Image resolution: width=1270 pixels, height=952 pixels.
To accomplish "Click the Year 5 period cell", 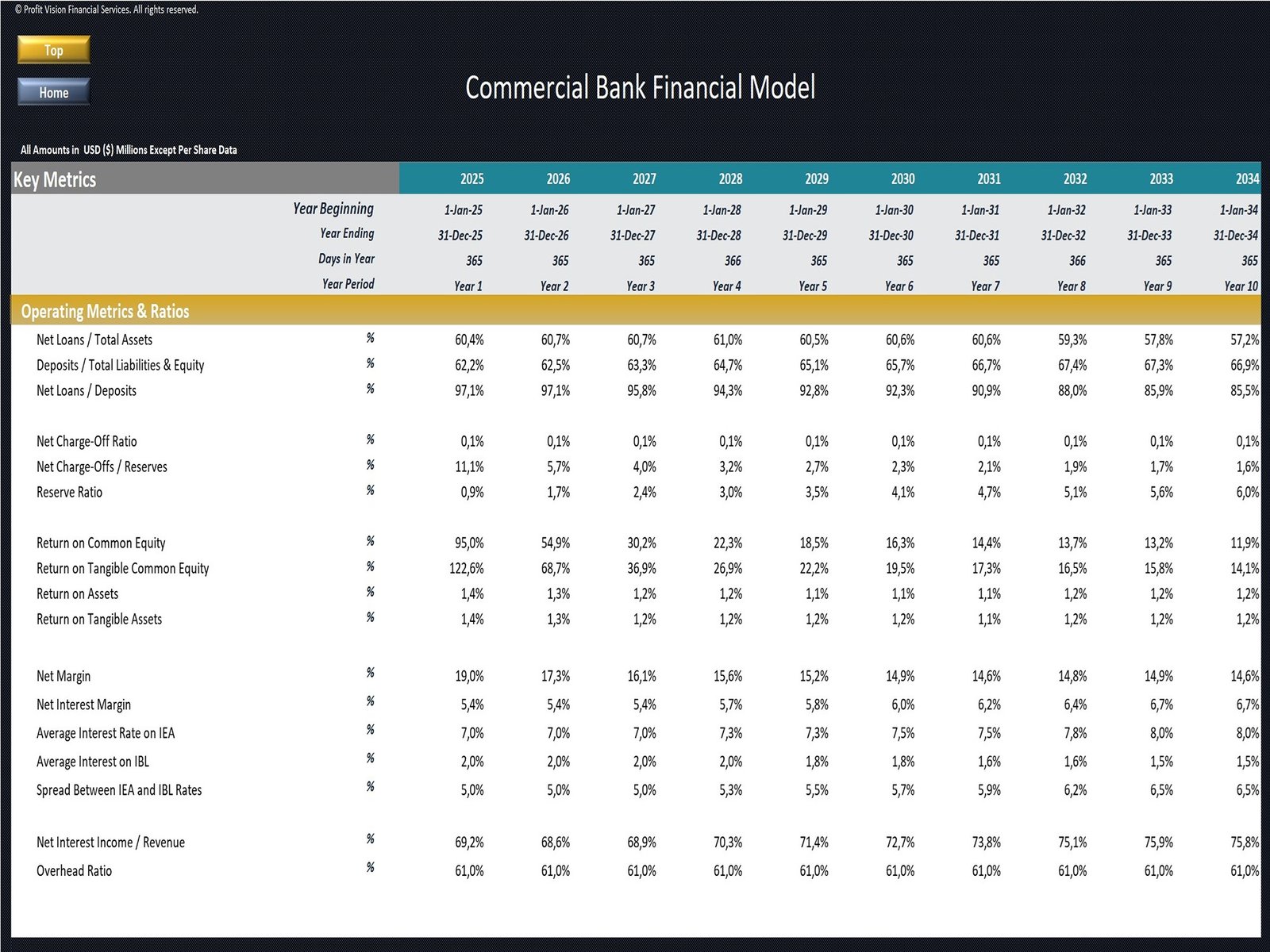I will point(813,286).
